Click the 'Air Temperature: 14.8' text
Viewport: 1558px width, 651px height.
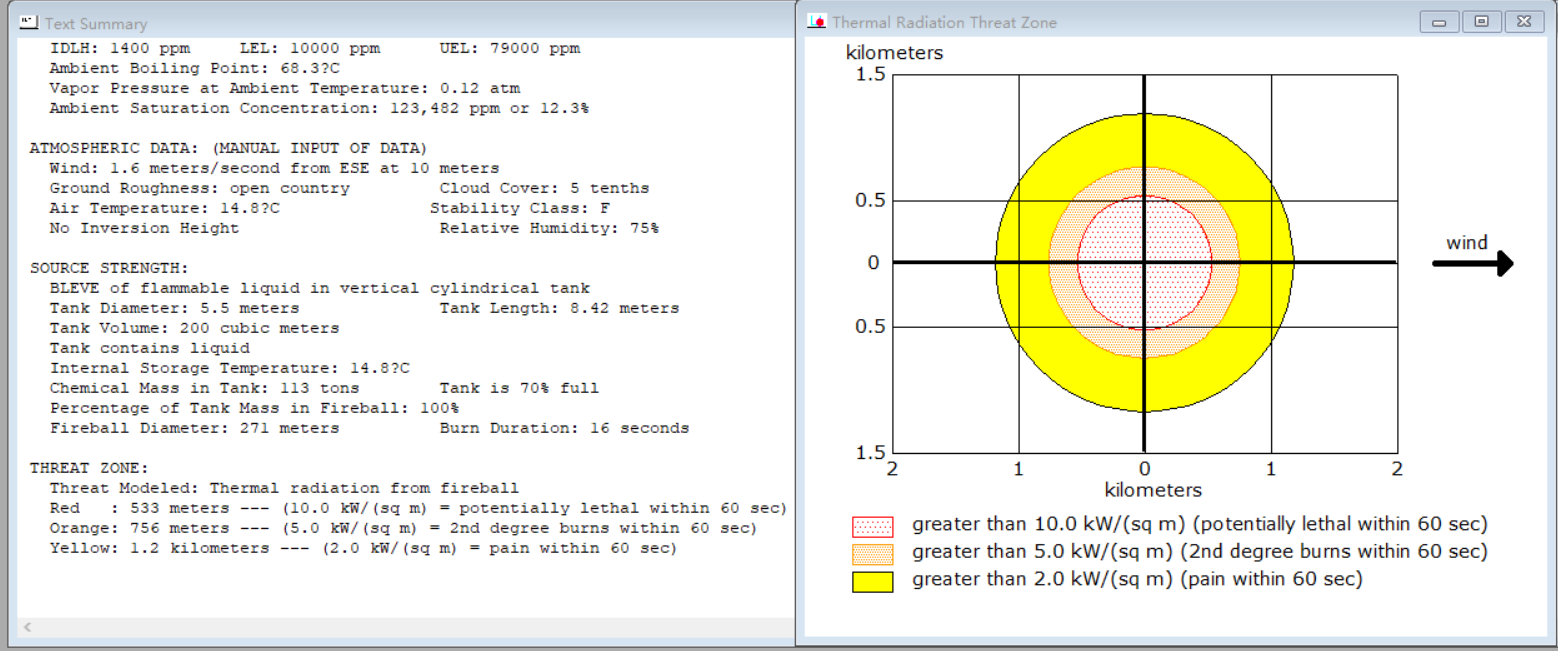[165, 208]
